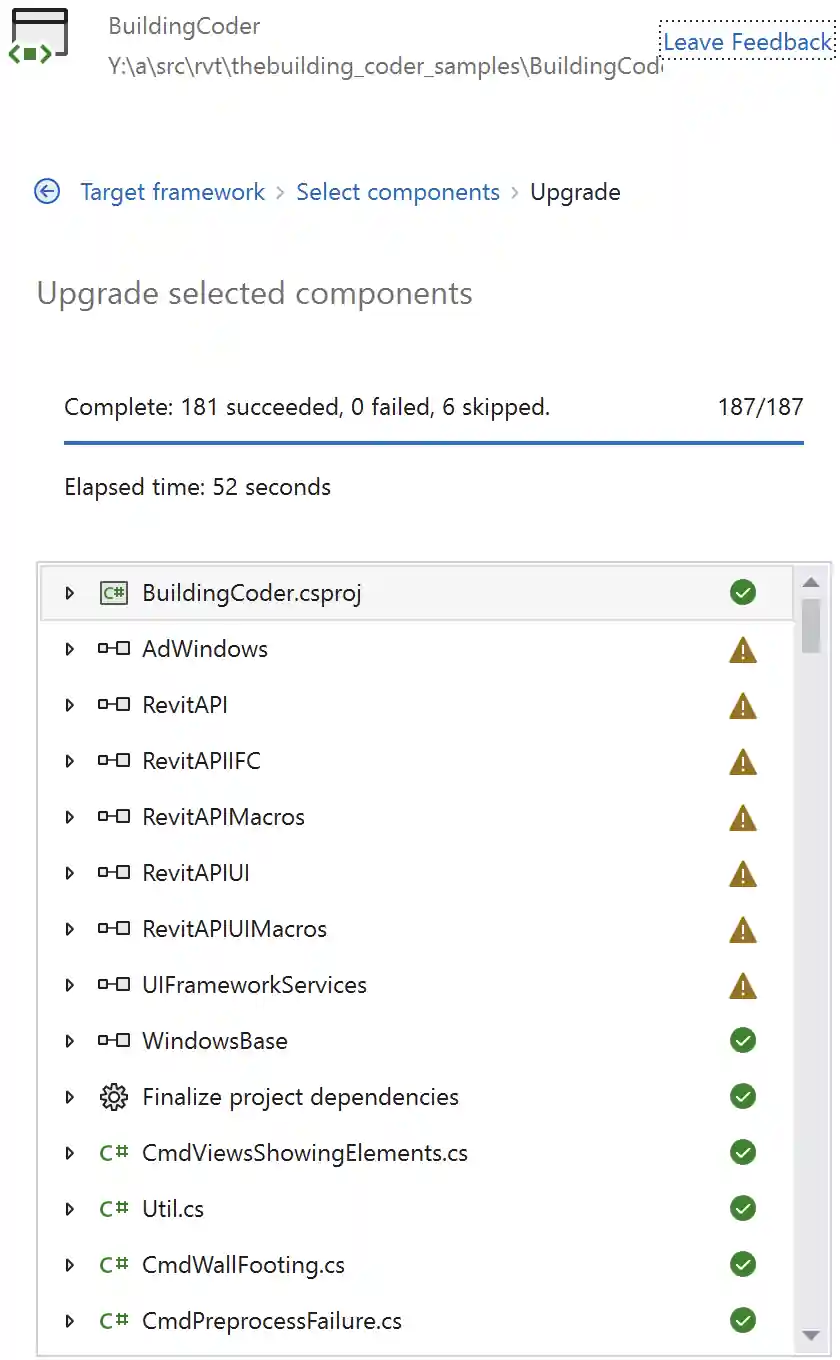Click the green success icon for WindowsBase
840x1360 pixels.
coord(743,1040)
